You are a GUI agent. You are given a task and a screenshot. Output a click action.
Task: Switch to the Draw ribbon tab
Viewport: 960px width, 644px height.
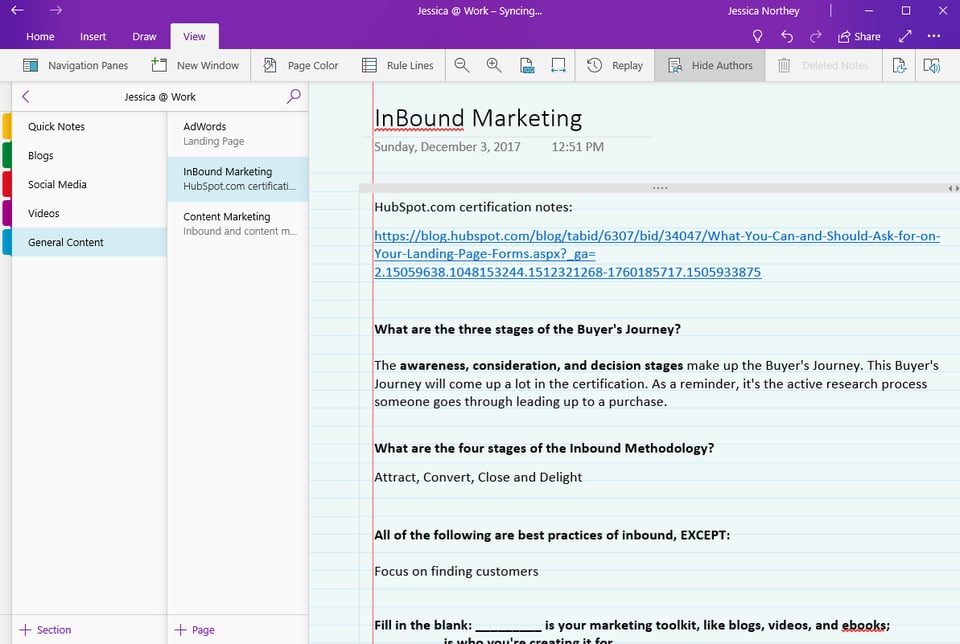click(144, 36)
